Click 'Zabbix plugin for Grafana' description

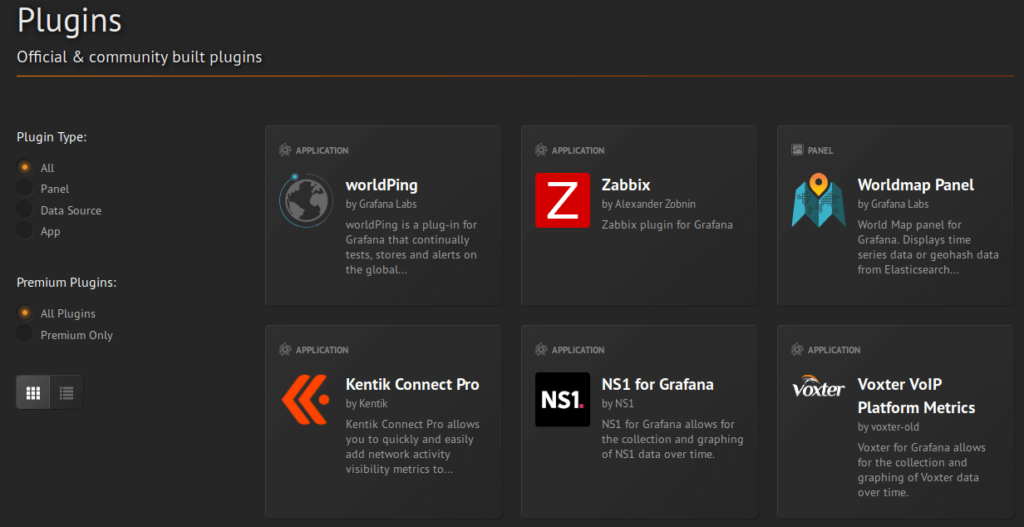coord(667,225)
